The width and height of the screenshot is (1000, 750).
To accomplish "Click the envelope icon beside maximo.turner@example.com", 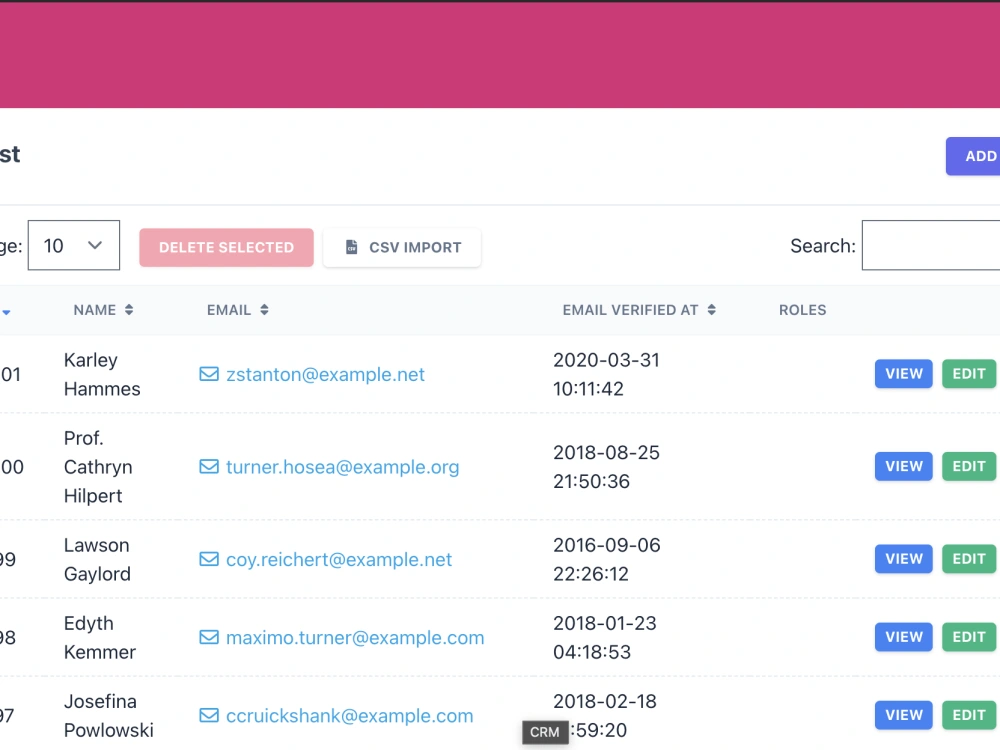I will 208,637.
